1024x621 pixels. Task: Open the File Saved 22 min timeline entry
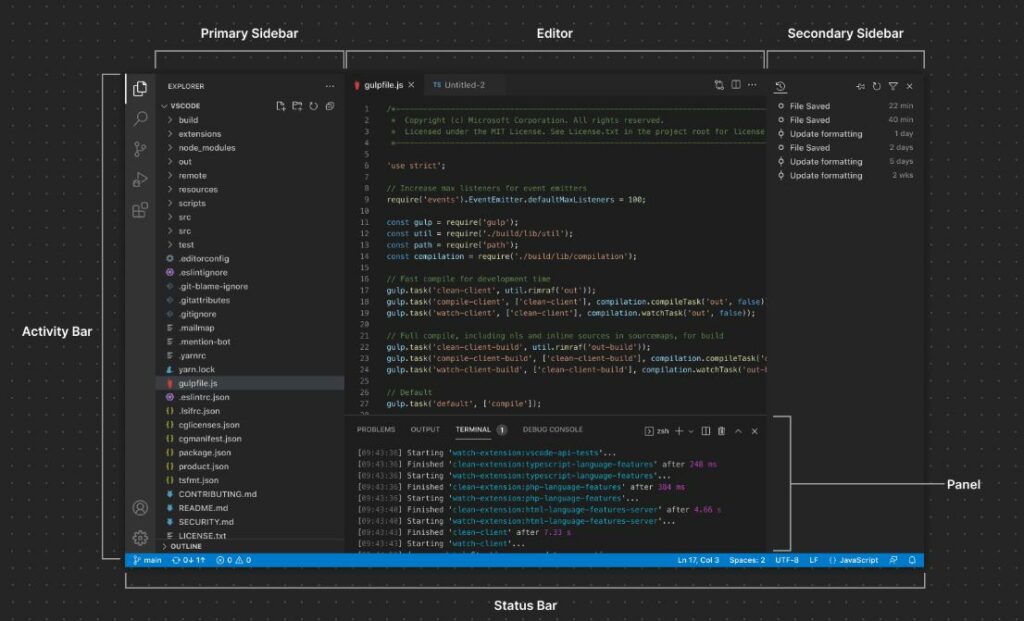(x=845, y=106)
